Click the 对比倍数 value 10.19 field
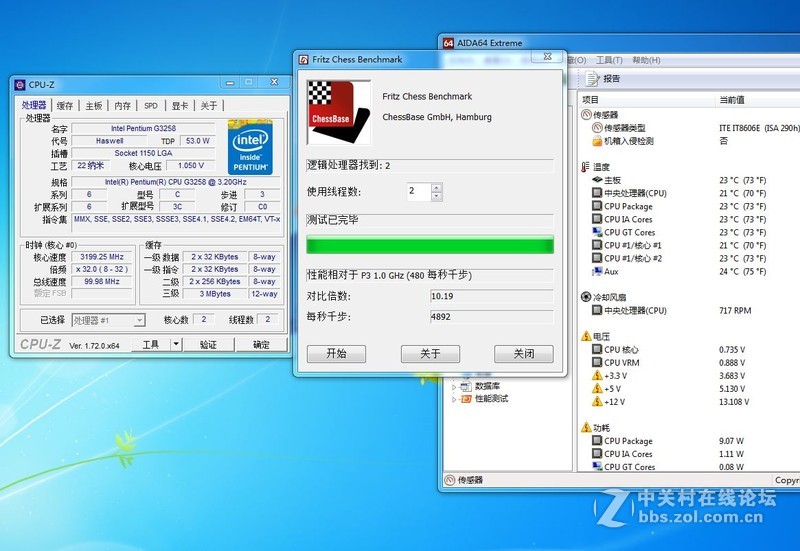 click(492, 296)
